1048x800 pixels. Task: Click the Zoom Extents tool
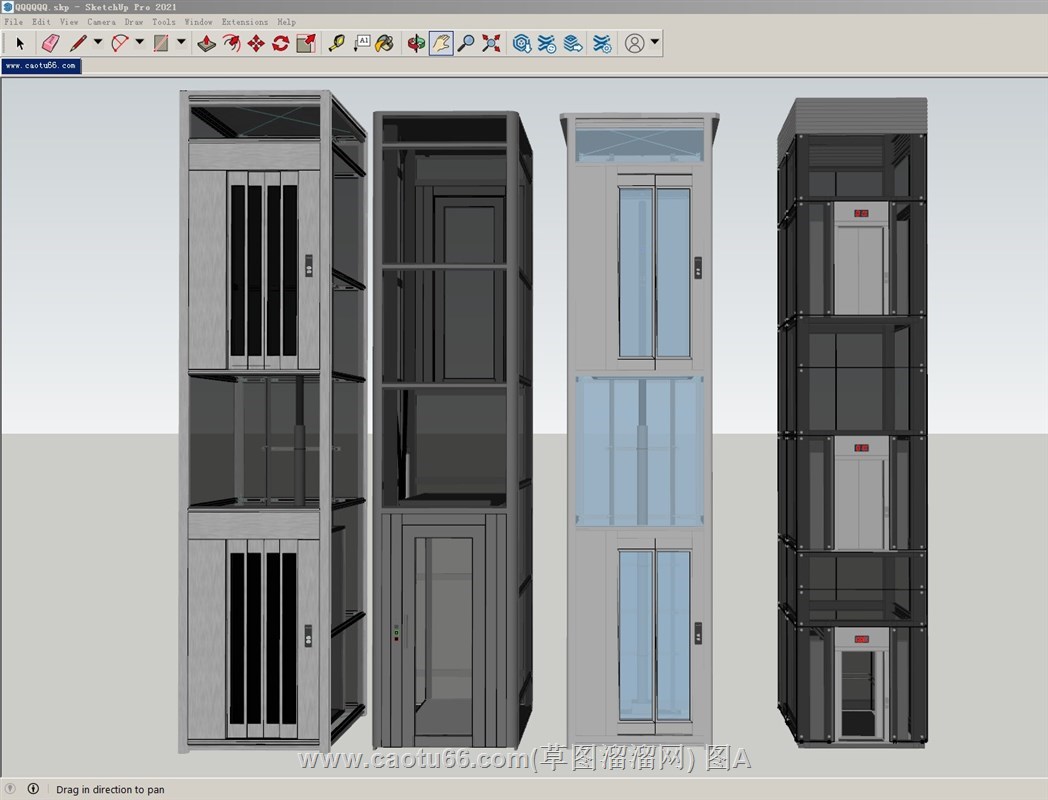pyautogui.click(x=491, y=43)
